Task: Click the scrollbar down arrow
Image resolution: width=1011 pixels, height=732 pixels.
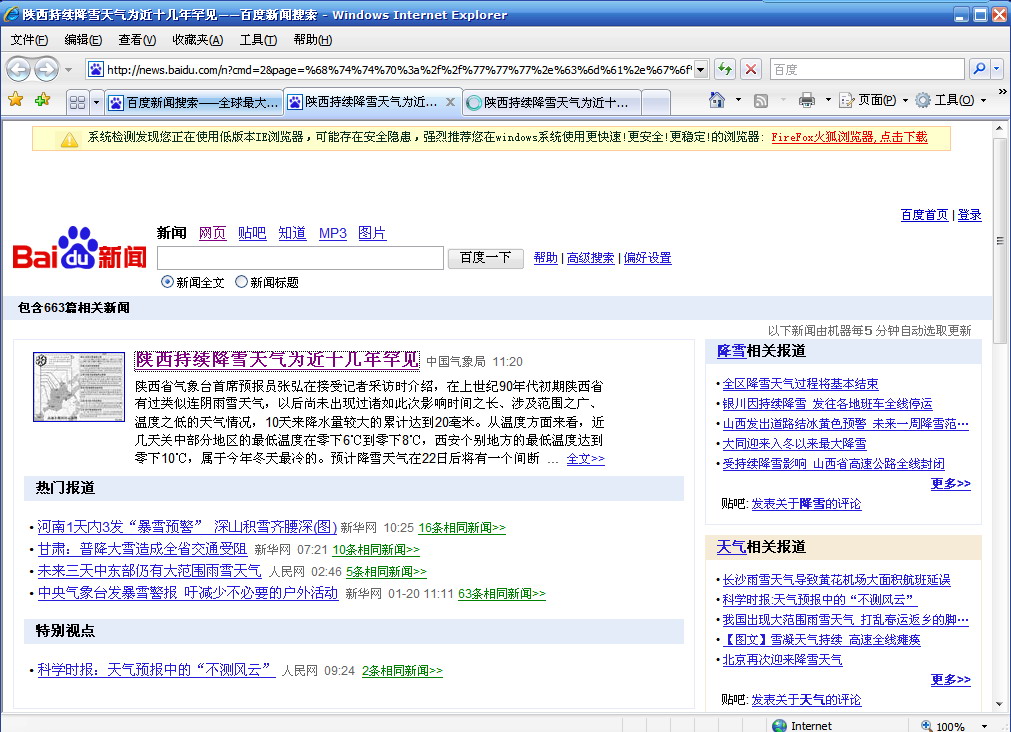Action: tap(1000, 704)
